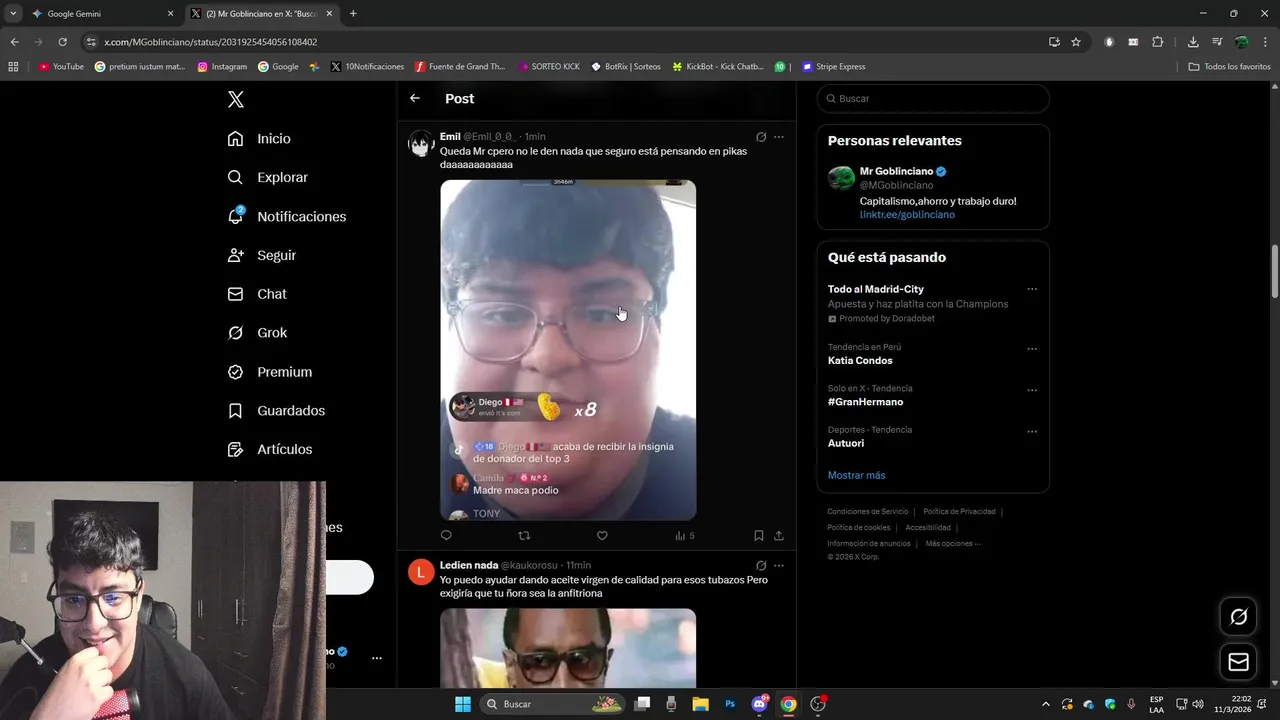
Task: Open Grok in the sidebar
Action: (257, 333)
